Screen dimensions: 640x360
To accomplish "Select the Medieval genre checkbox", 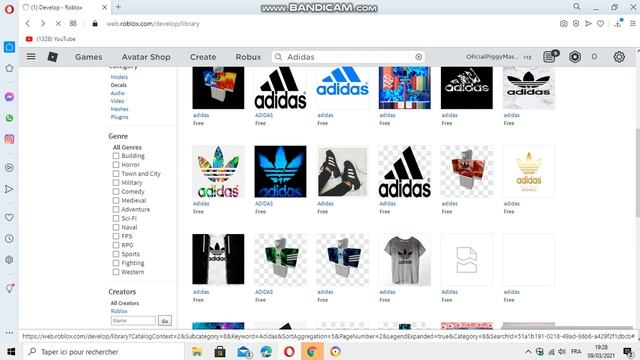I will pyautogui.click(x=116, y=200).
